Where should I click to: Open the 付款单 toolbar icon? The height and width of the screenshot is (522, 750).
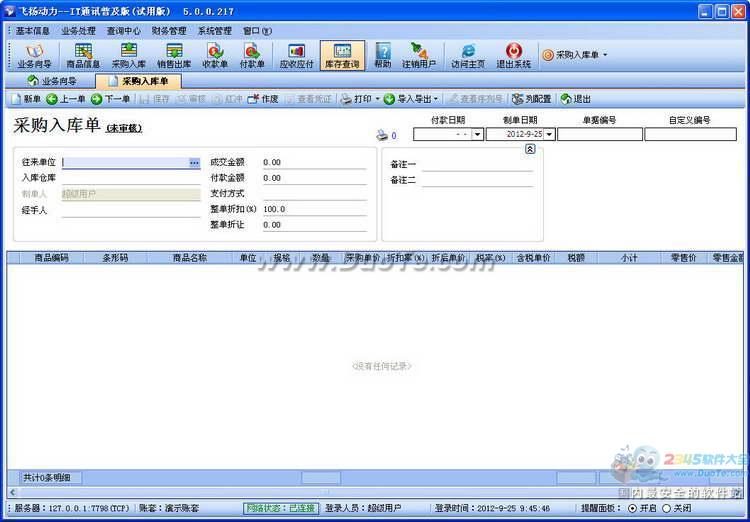[x=252, y=55]
